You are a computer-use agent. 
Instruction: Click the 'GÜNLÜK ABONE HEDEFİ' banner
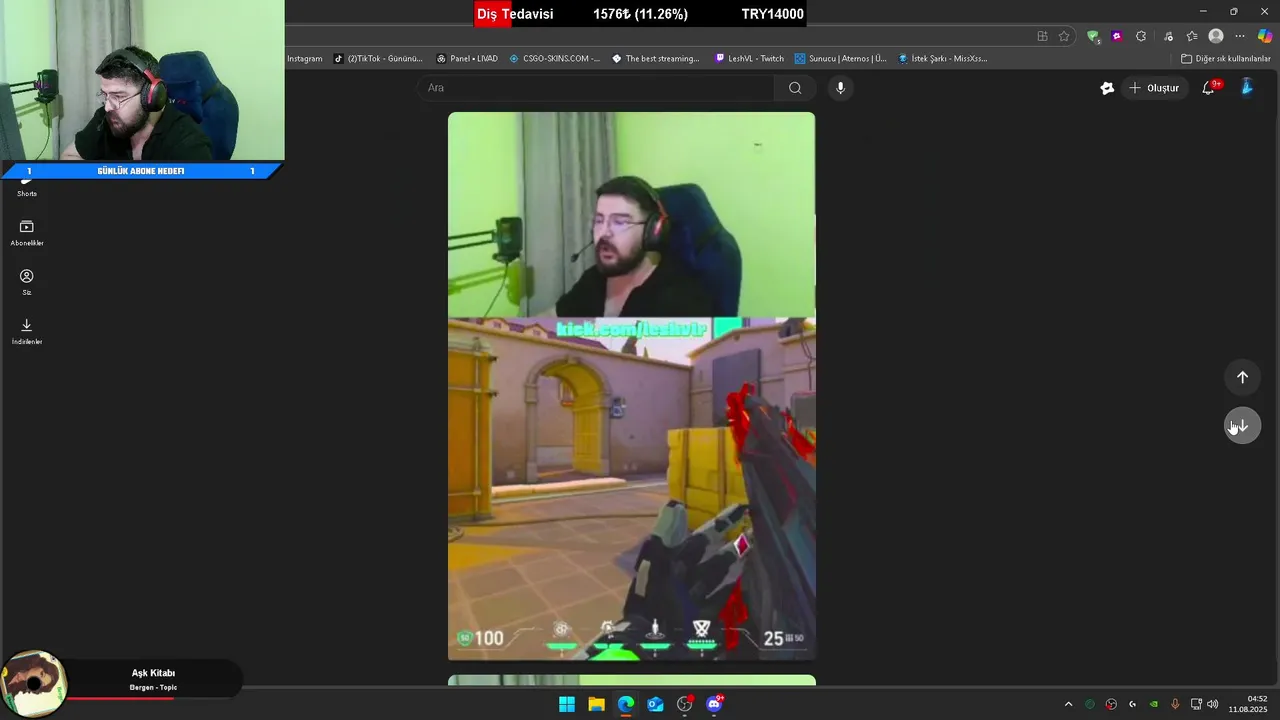click(x=141, y=171)
